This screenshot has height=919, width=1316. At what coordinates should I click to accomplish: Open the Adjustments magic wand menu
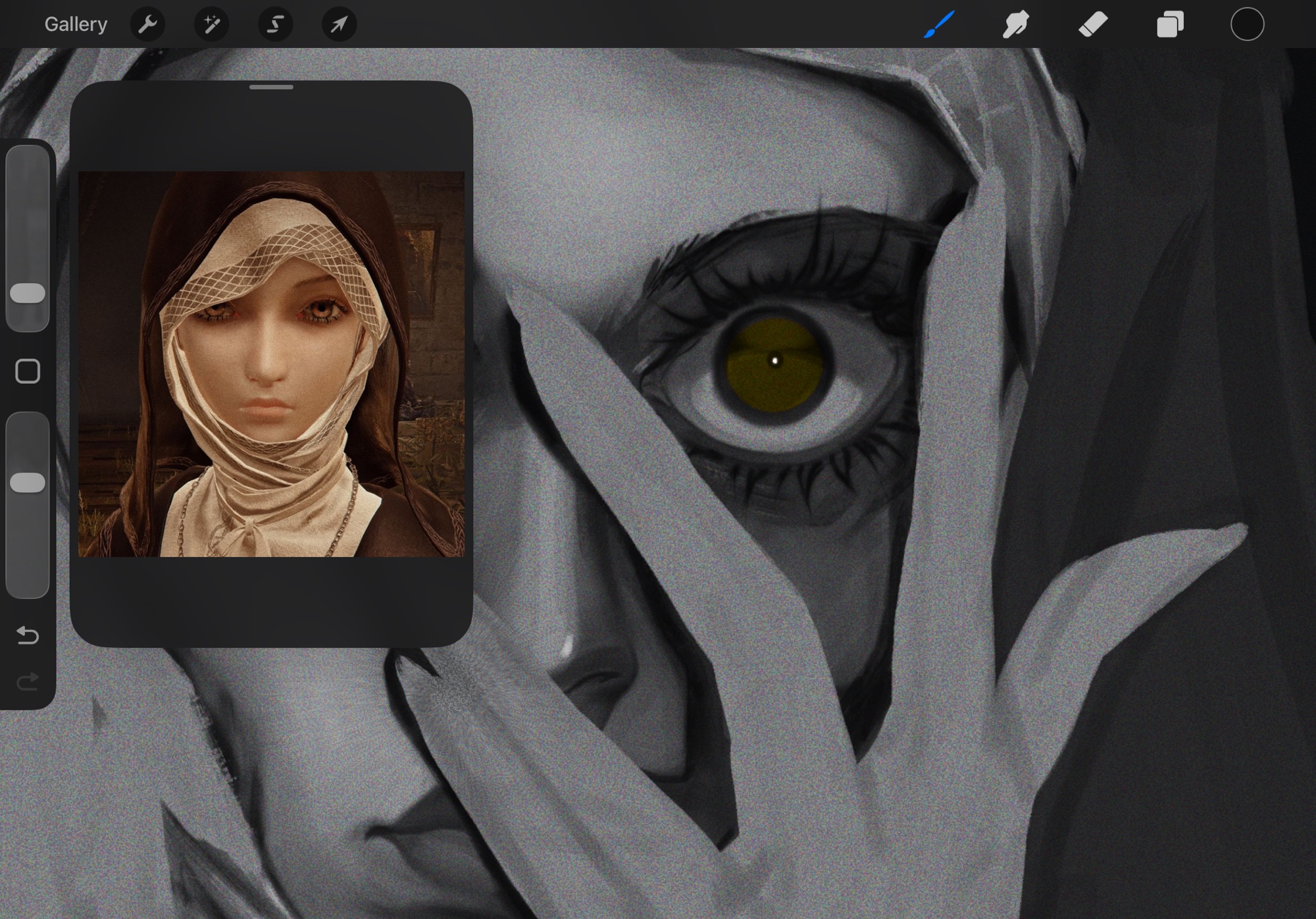click(211, 24)
